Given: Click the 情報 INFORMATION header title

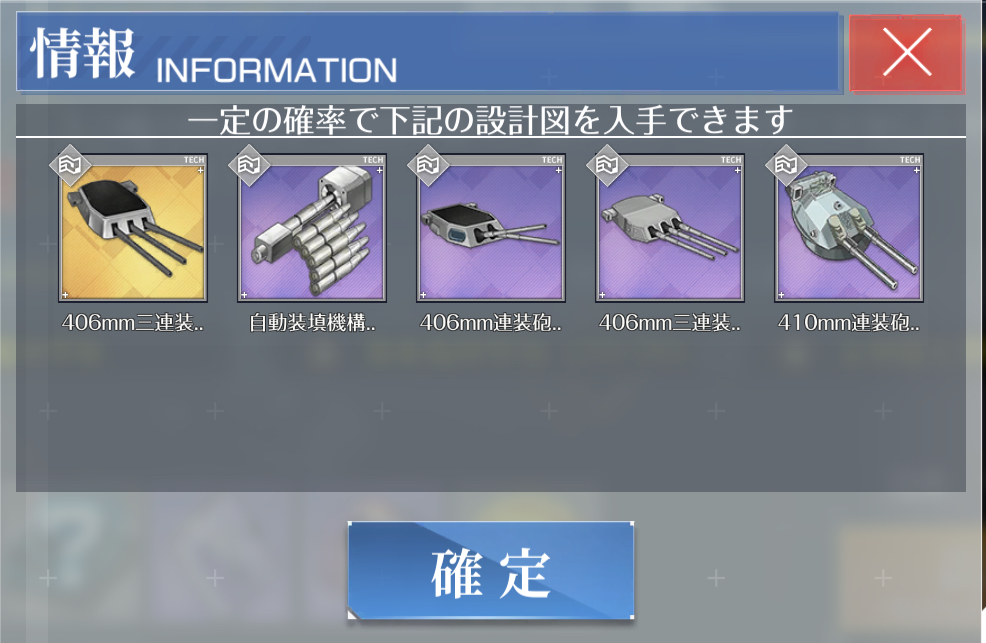Looking at the screenshot, I should pos(214,55).
